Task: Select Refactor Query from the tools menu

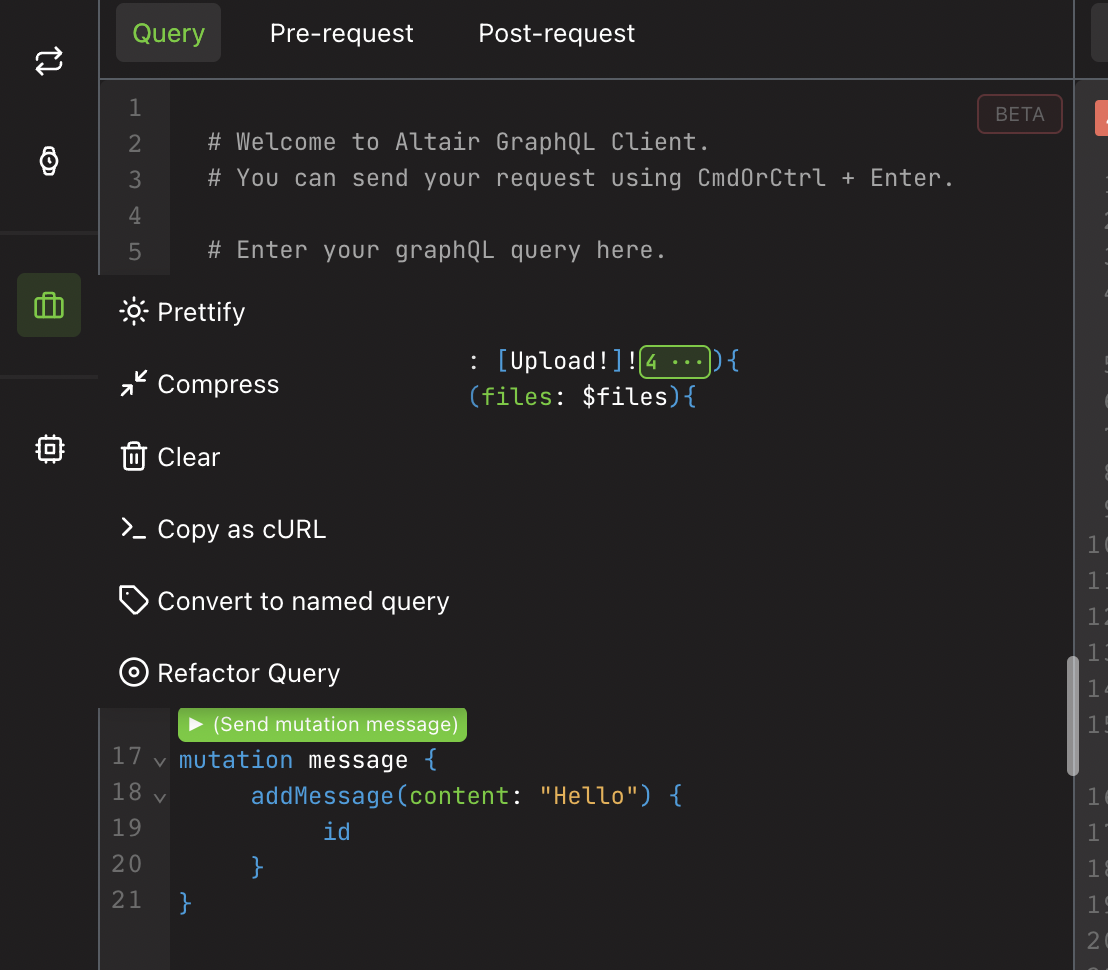Action: [248, 673]
